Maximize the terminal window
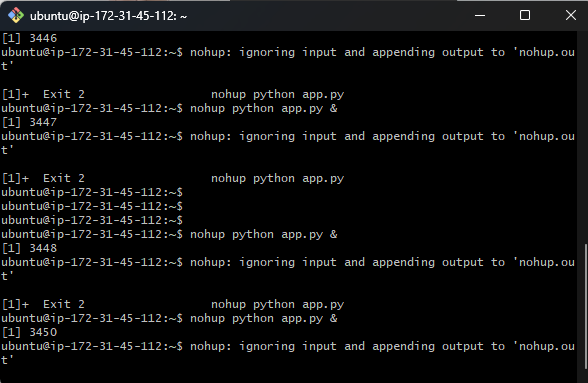Viewport: 588px width, 383px height. coord(525,15)
